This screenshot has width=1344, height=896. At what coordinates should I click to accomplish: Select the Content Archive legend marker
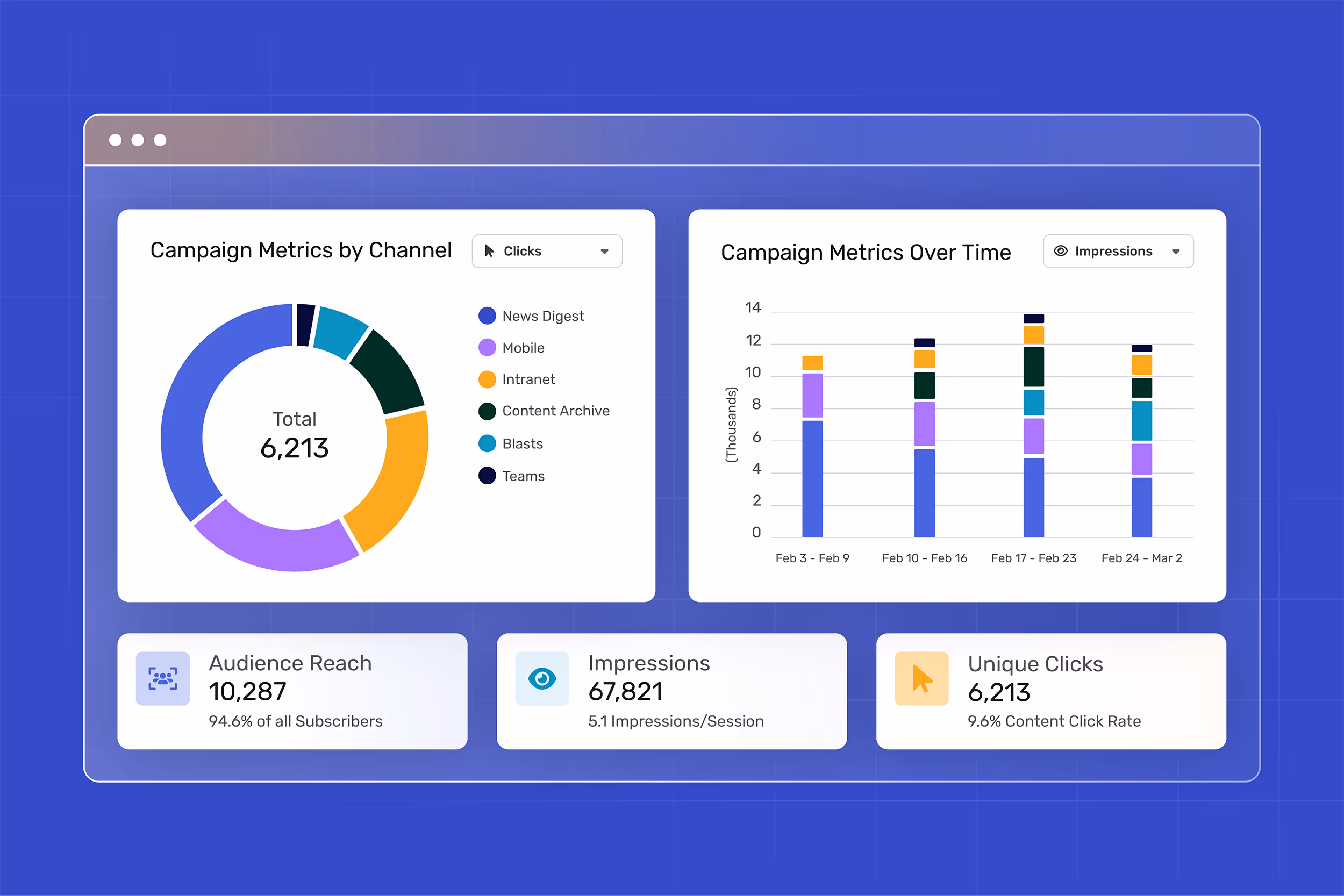(487, 411)
